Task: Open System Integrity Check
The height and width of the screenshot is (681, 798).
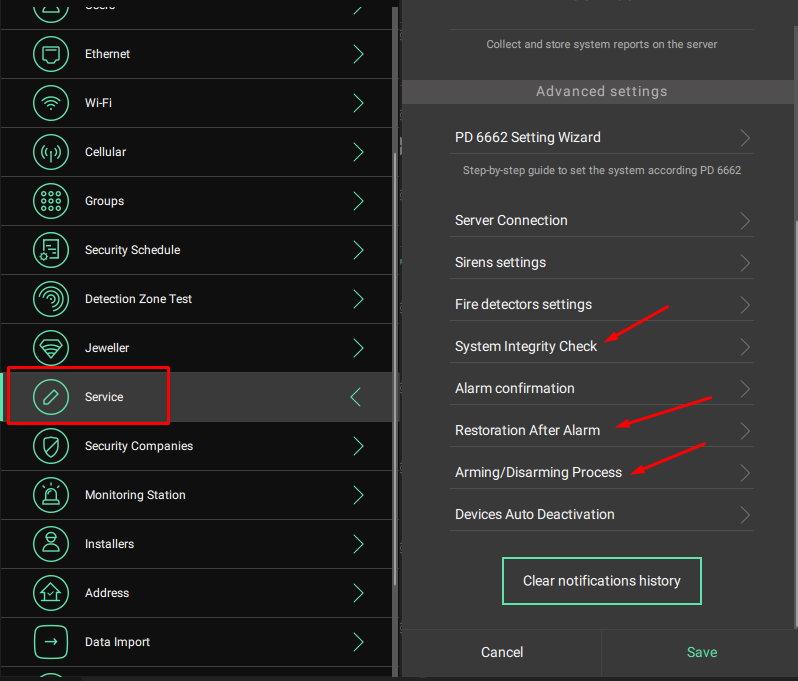Action: point(602,347)
